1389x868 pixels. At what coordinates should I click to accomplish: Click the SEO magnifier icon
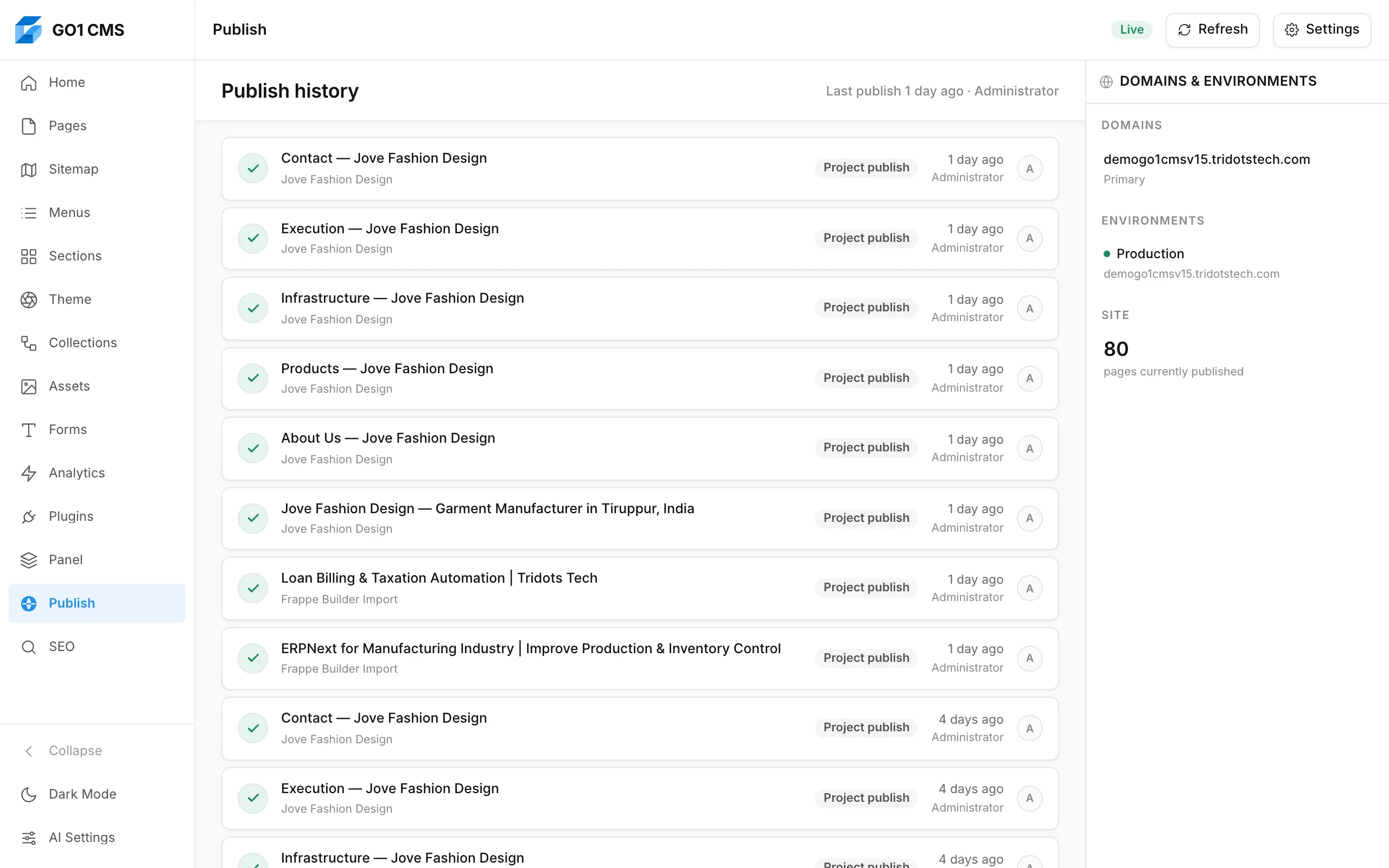pyautogui.click(x=29, y=647)
